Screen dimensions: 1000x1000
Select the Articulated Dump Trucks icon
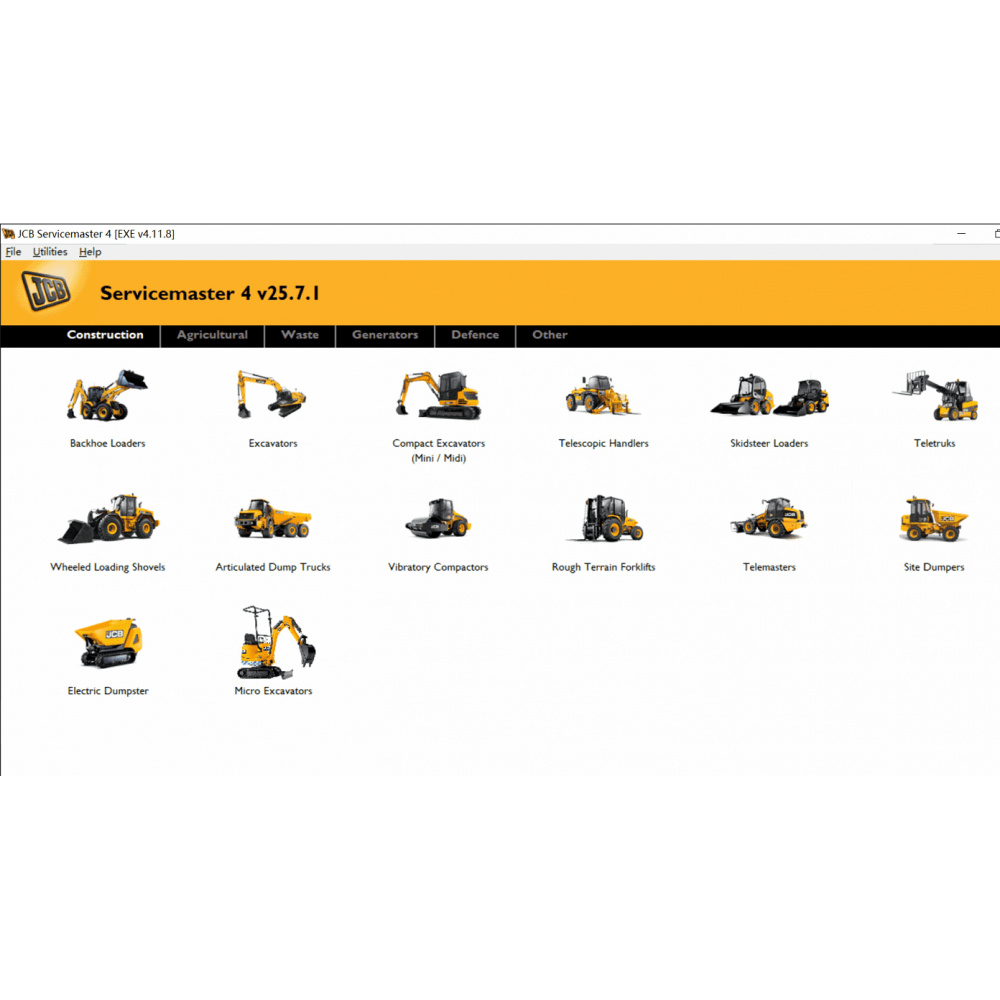273,518
